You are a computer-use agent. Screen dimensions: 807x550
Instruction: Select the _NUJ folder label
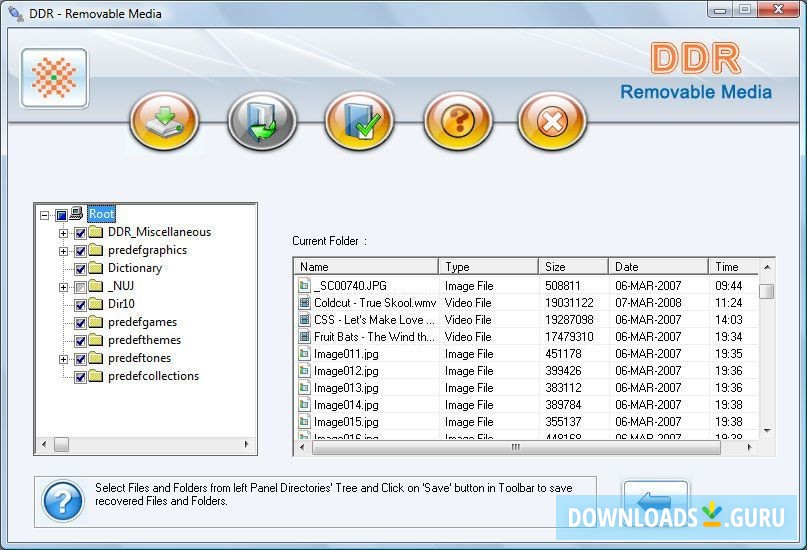click(121, 286)
